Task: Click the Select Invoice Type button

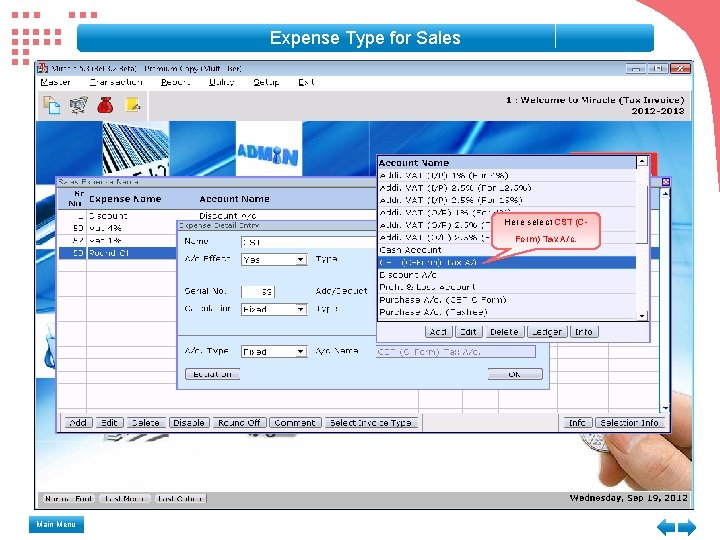Action: (x=371, y=422)
